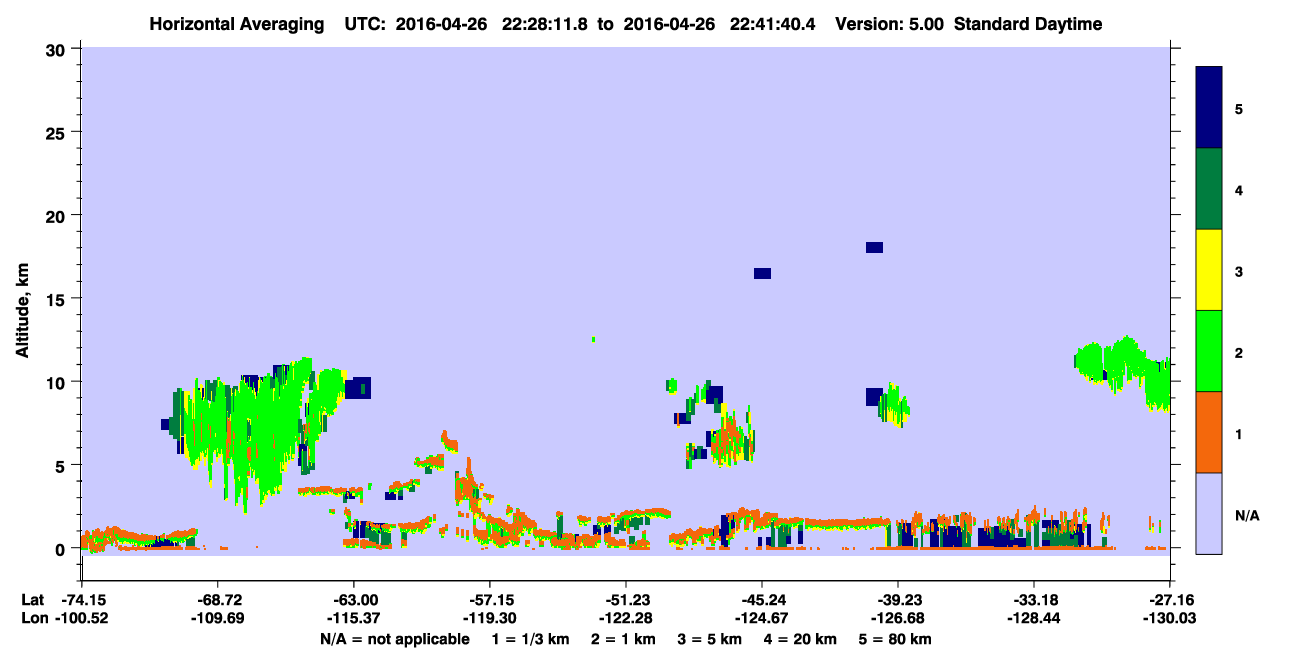Click the '1 = 1/3 km' legend entry
The image size is (1300, 667).
531,639
